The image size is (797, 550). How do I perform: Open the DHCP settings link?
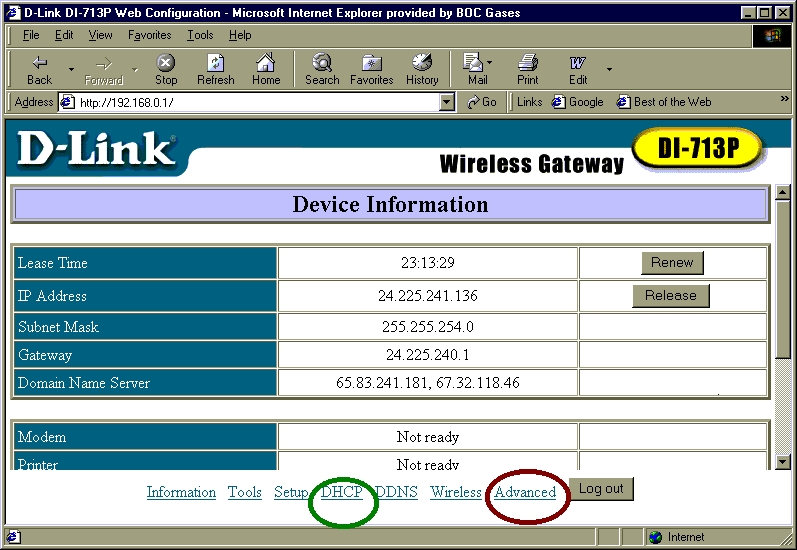pos(341,492)
